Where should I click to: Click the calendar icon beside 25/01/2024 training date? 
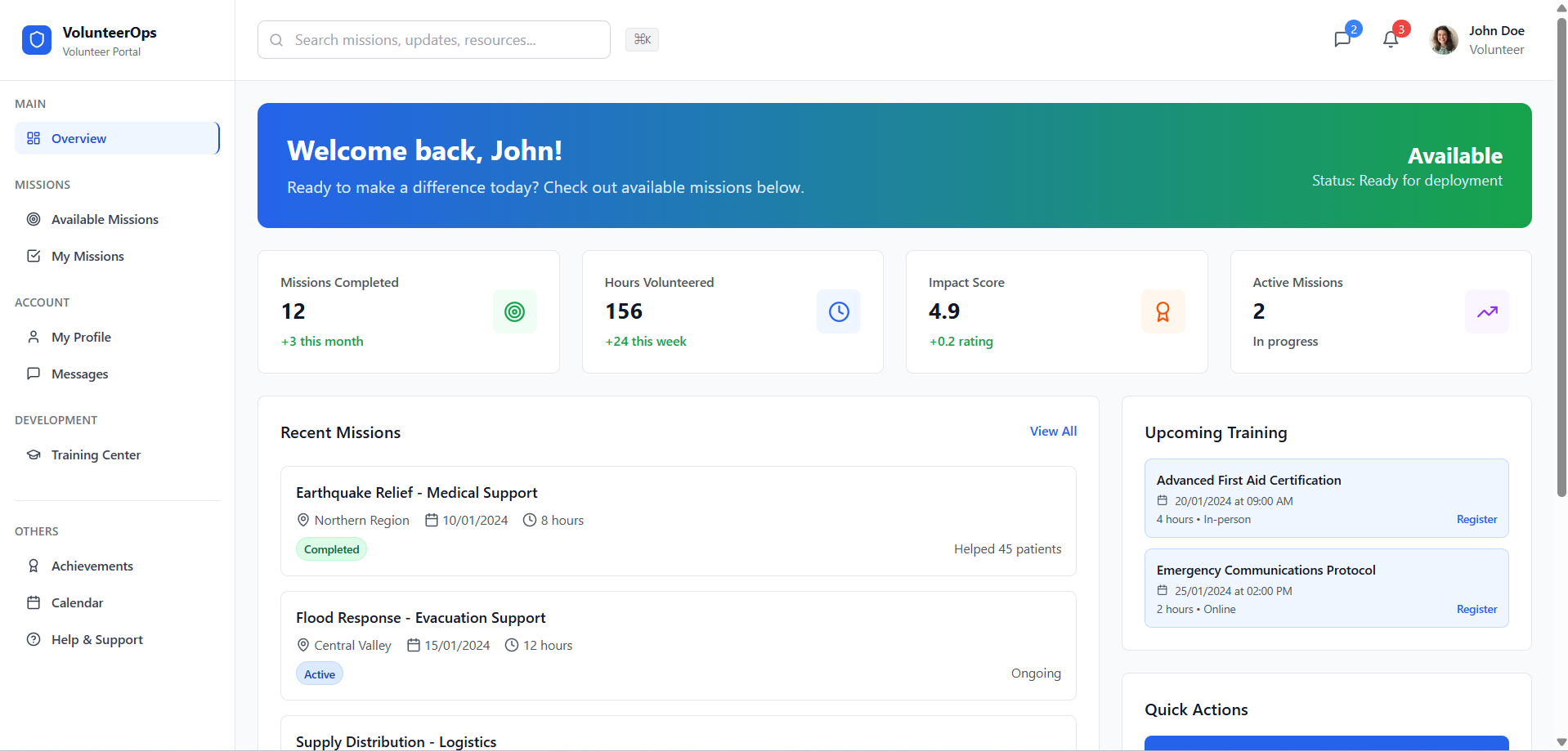1163,590
